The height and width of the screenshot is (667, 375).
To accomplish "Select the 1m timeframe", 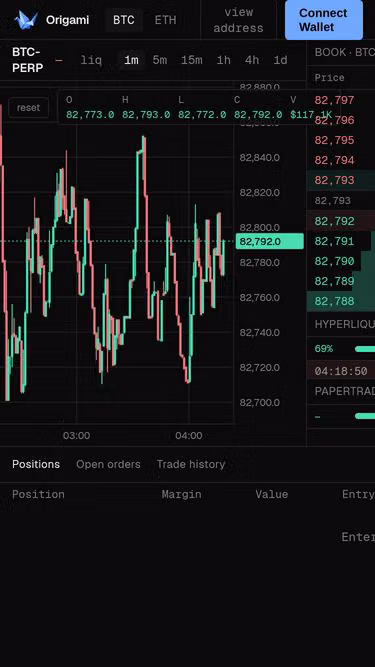I will point(131,60).
